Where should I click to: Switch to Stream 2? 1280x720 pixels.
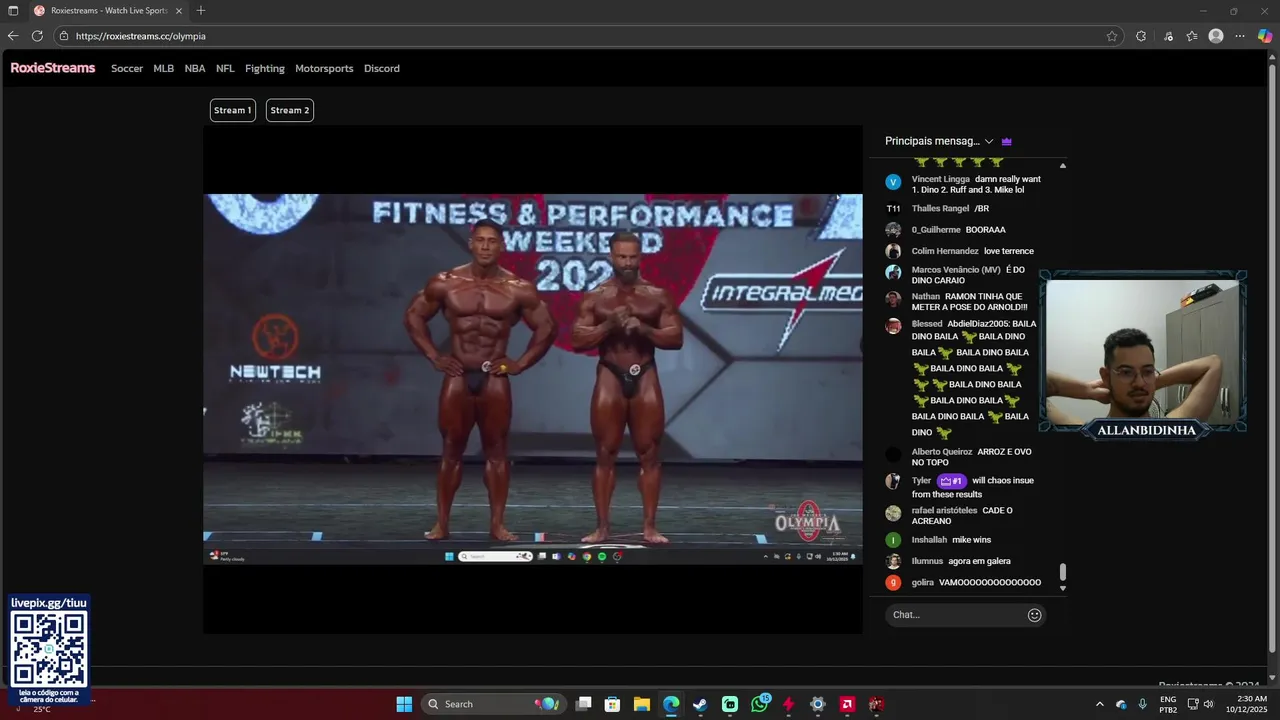290,110
